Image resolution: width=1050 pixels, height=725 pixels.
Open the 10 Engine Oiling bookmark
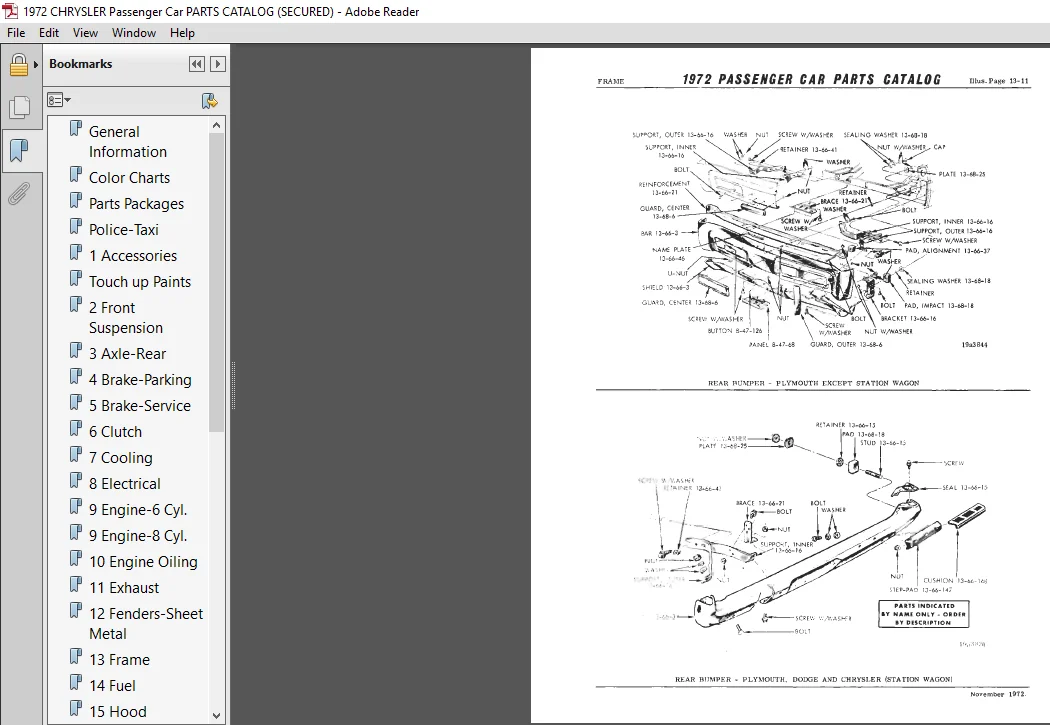pyautogui.click(x=143, y=562)
